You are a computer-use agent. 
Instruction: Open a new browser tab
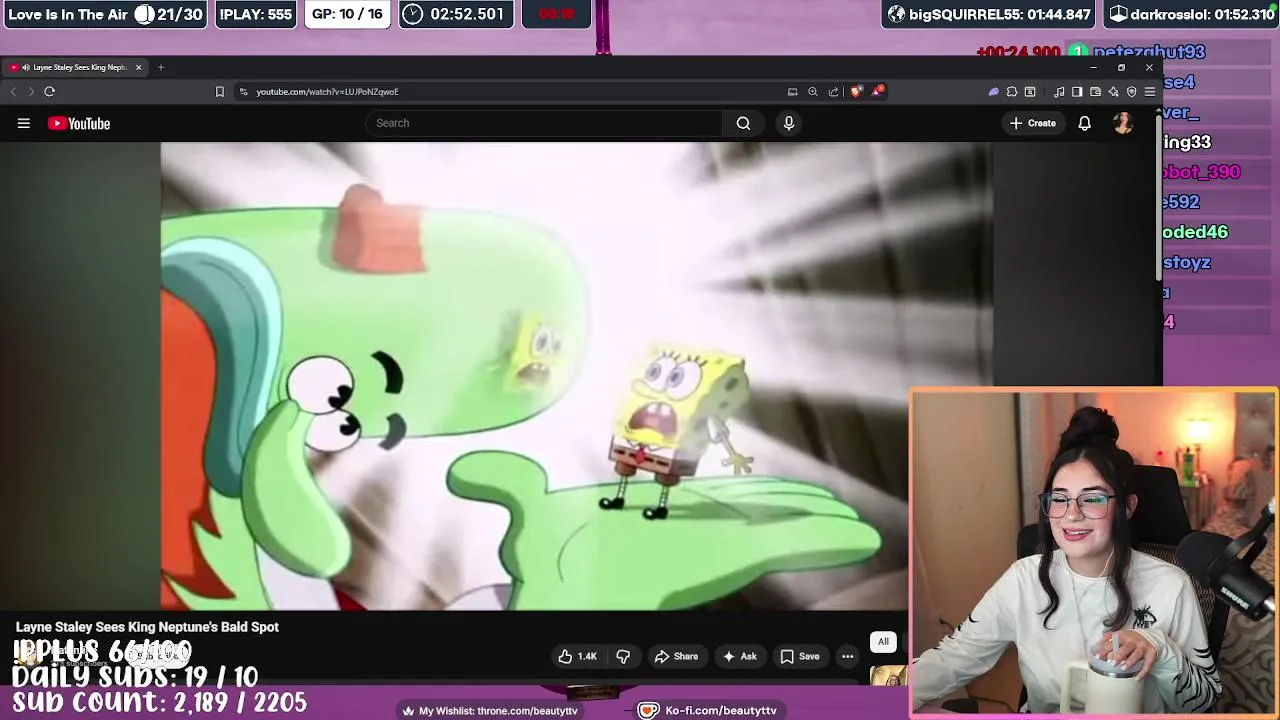point(161,67)
